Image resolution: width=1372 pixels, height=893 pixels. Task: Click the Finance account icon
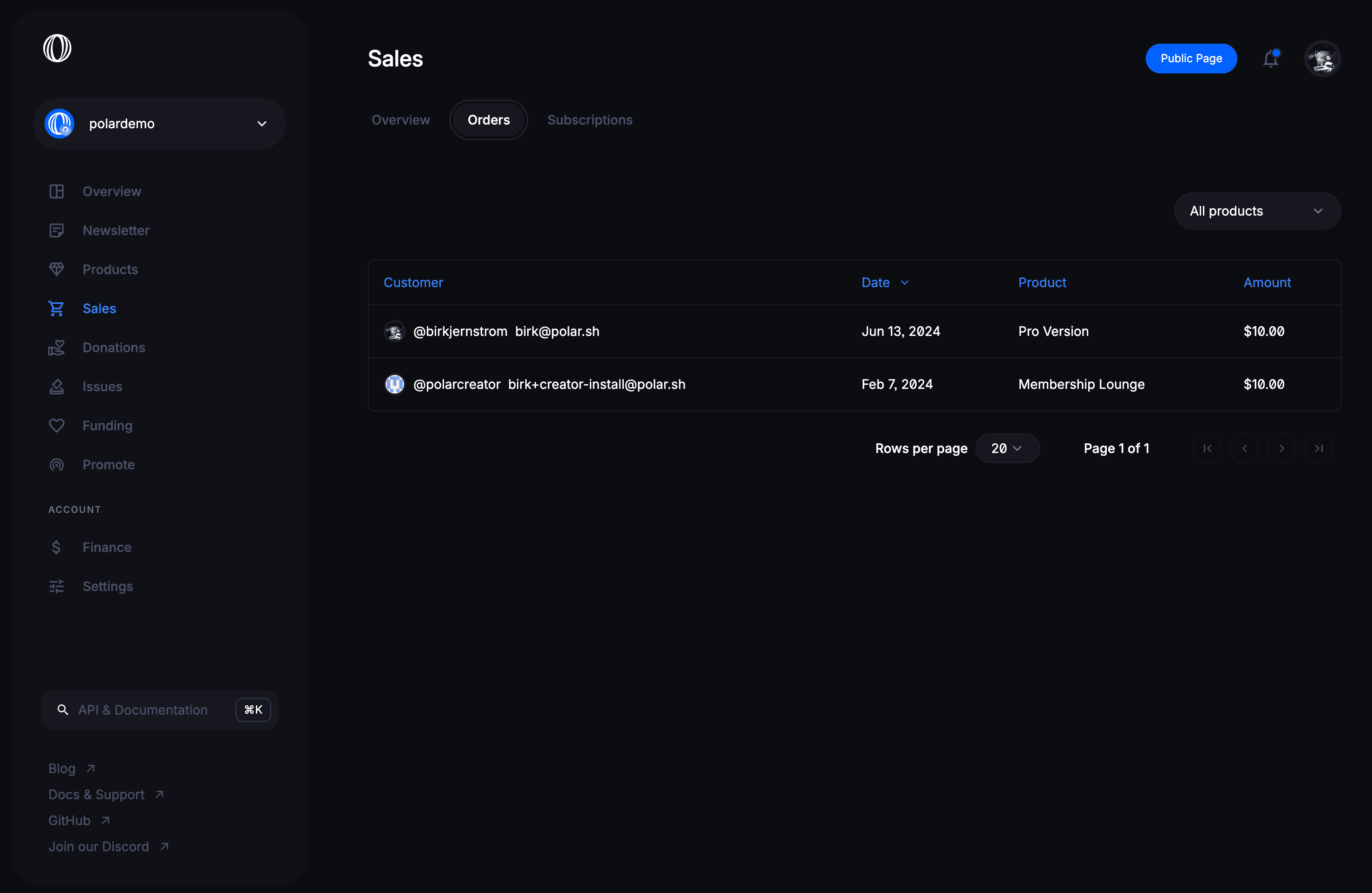(57, 547)
